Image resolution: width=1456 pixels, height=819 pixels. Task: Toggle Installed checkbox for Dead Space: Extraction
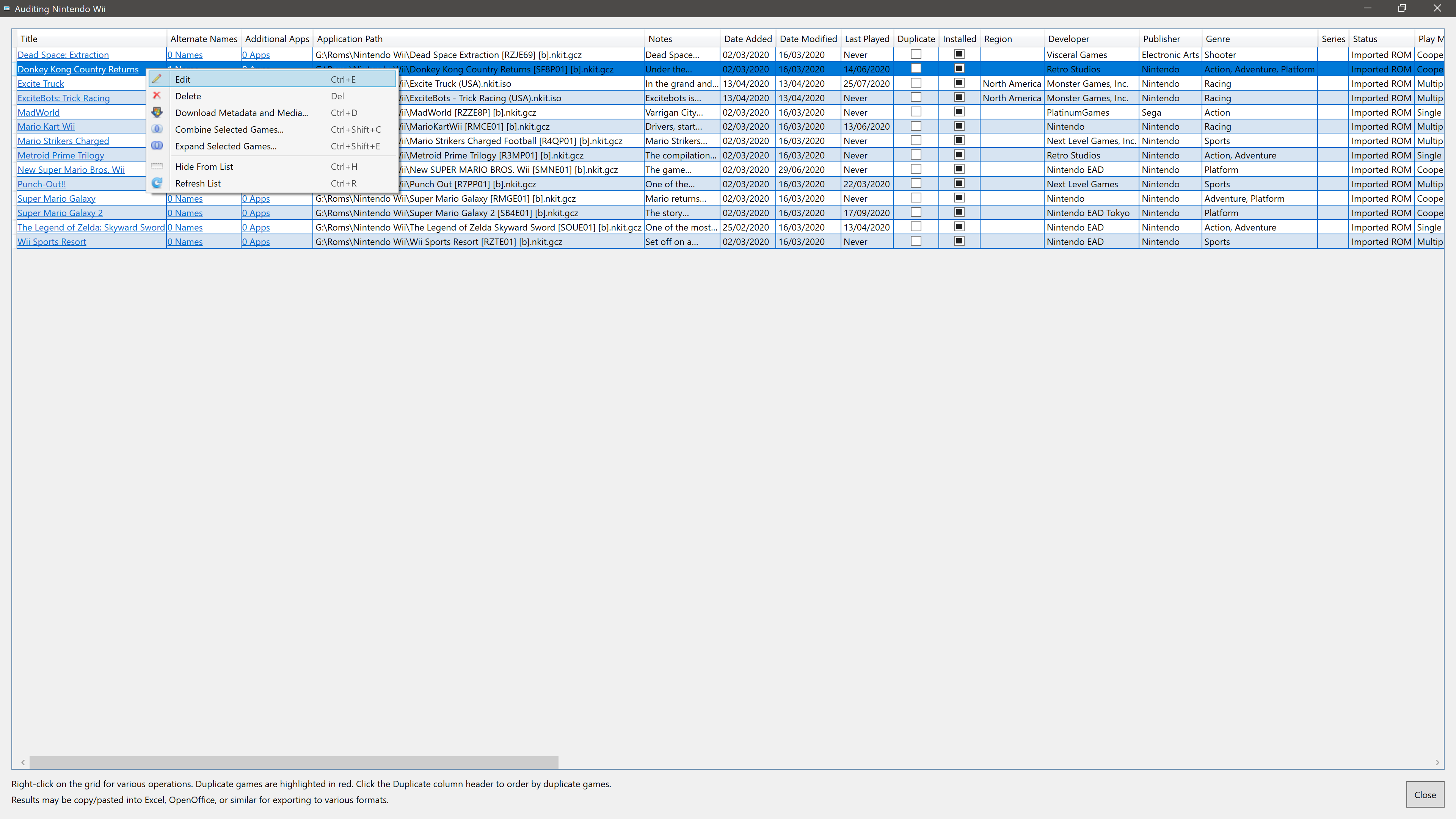pos(959,54)
